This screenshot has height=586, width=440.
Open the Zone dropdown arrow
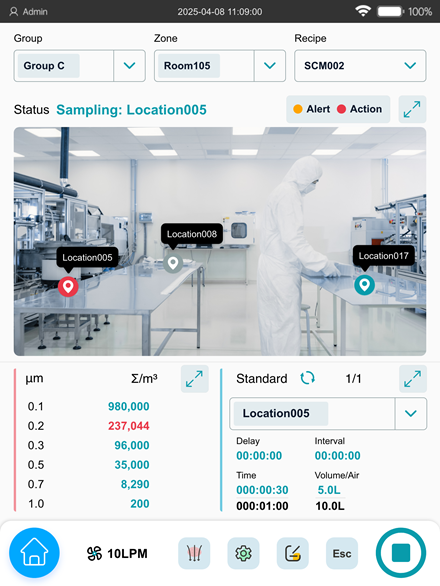tap(270, 66)
